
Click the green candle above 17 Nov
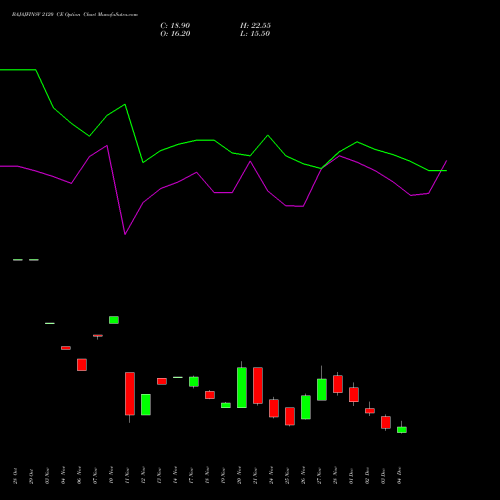pos(194,382)
